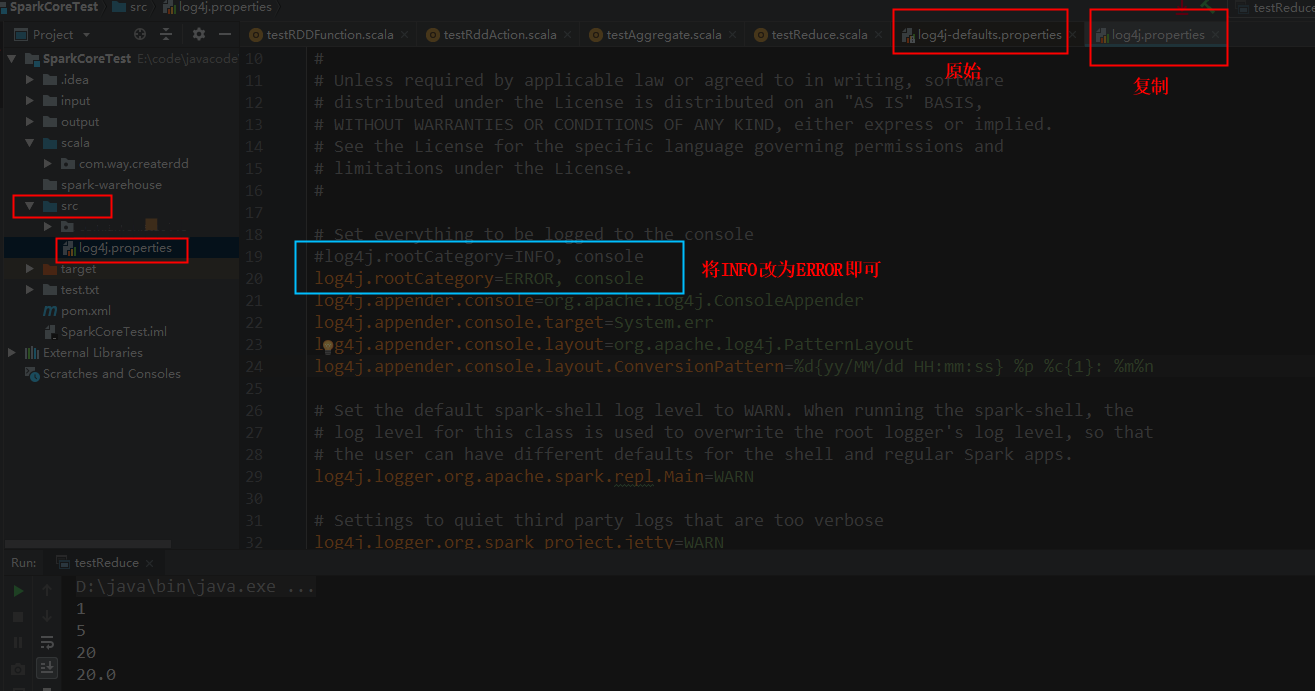Click line number 29 in gutter
The width and height of the screenshot is (1315, 691).
253,476
